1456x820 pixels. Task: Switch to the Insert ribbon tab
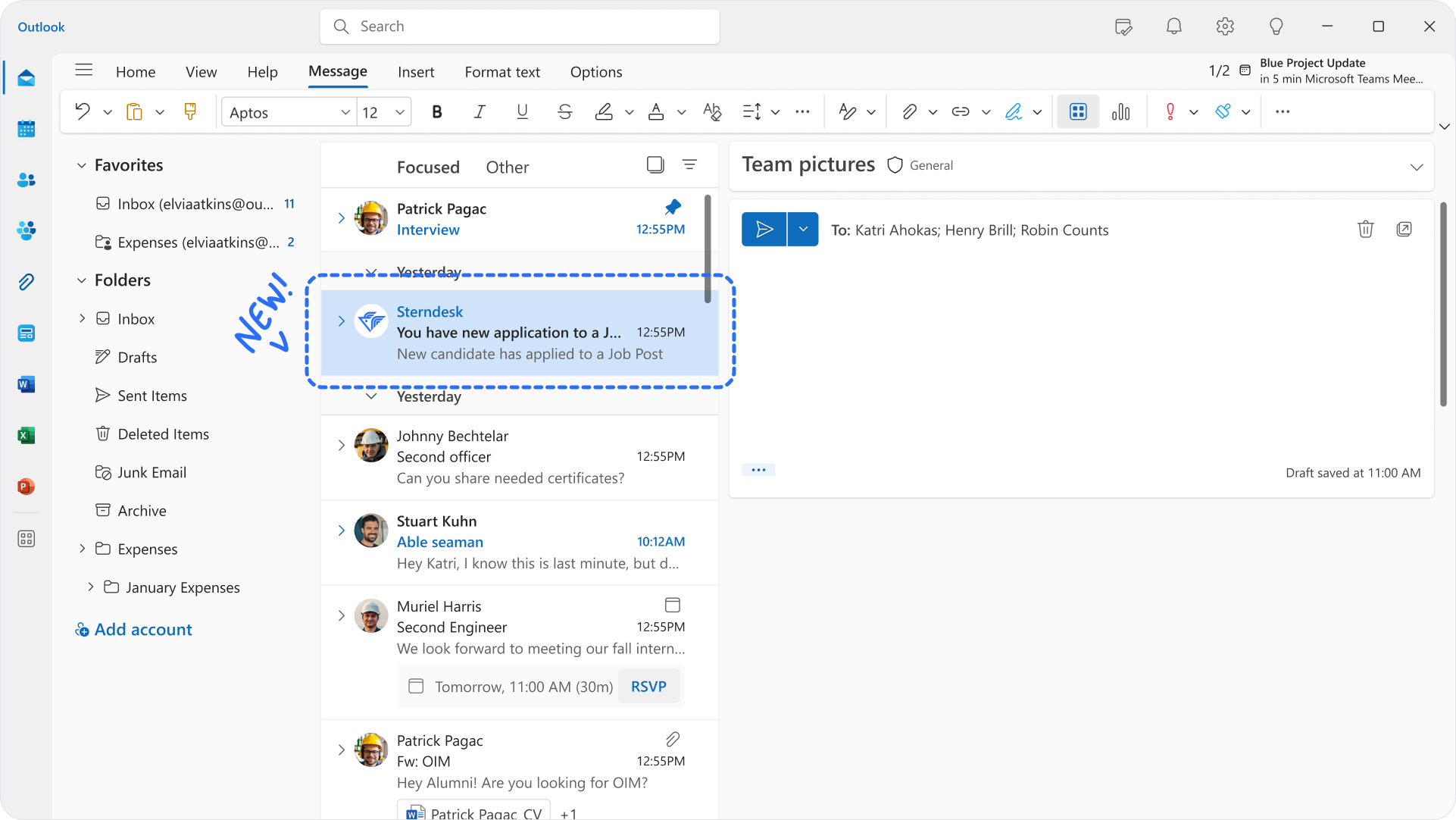click(x=416, y=72)
